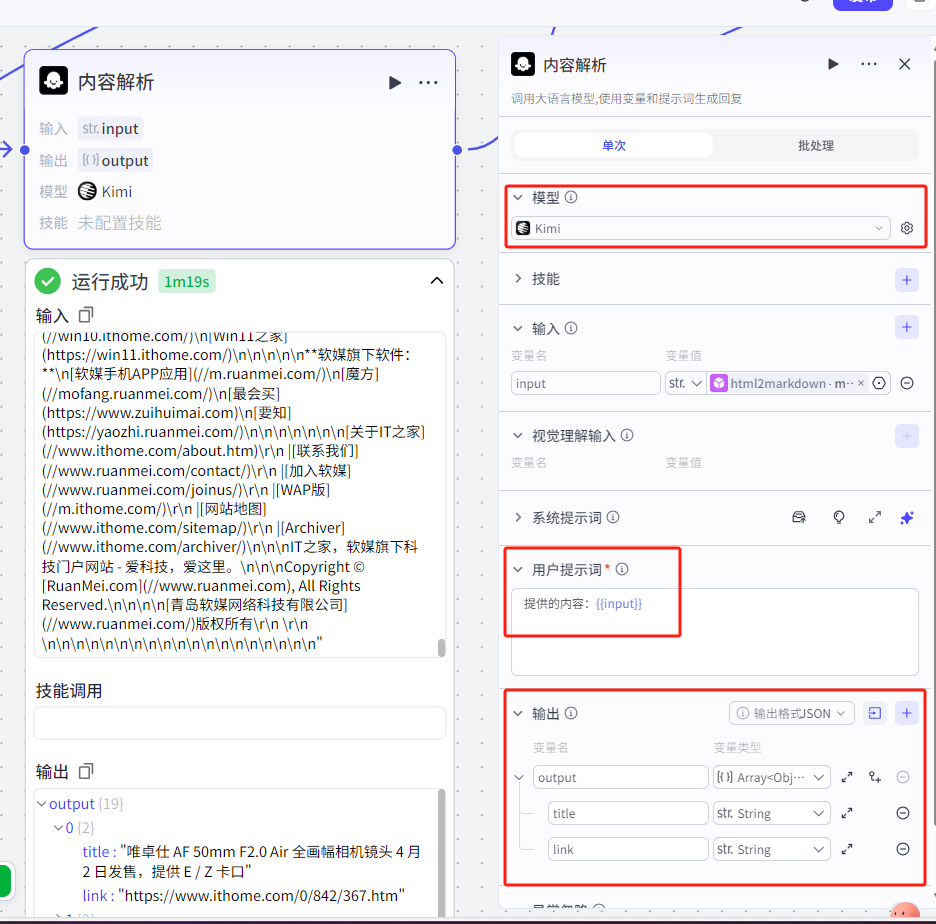
Task: Open variable selector for input value
Action: tap(879, 383)
